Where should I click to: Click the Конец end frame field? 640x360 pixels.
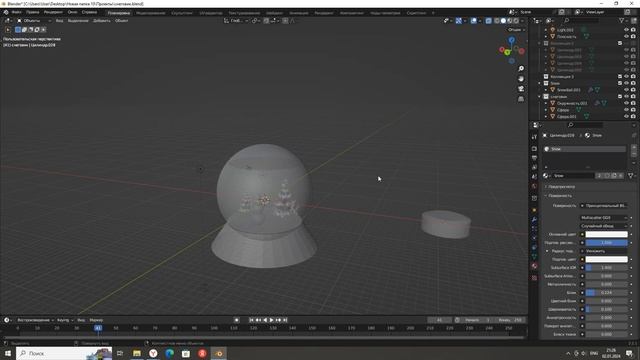pos(510,320)
